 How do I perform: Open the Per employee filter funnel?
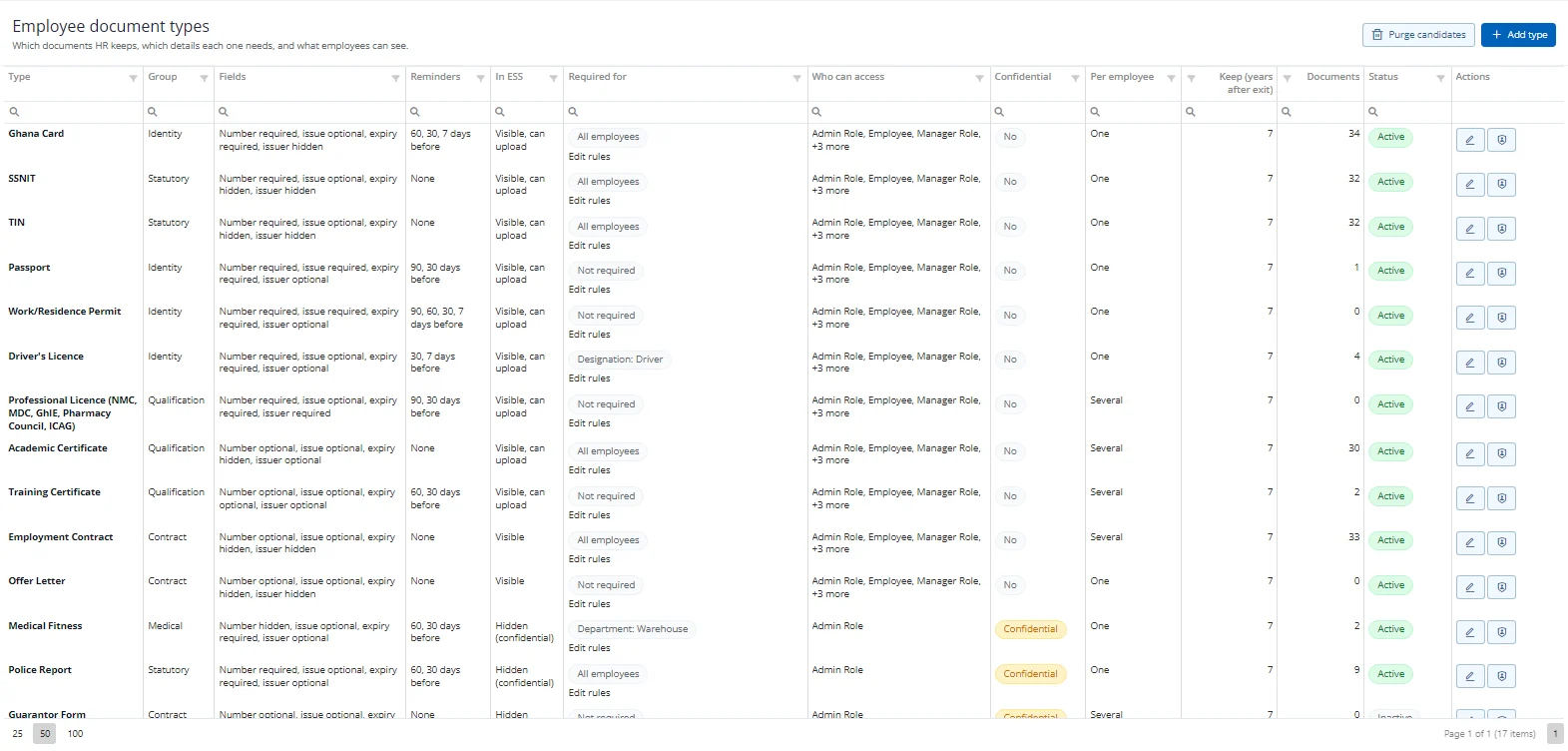1171,78
